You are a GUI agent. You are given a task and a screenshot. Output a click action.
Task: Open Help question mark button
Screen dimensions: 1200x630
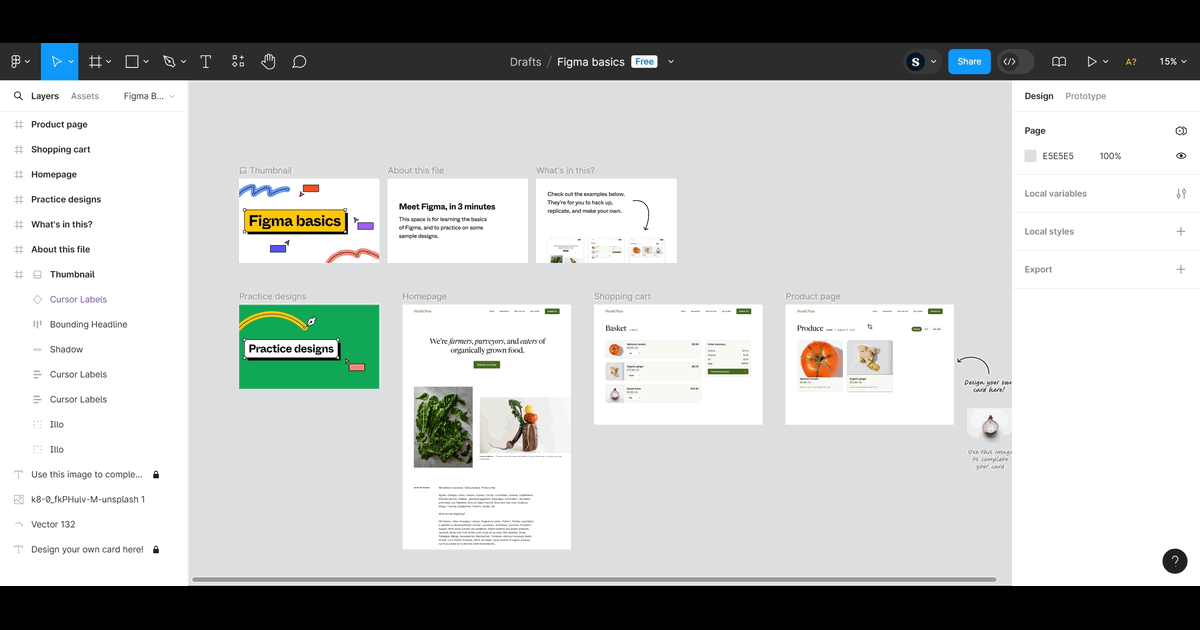pos(1175,561)
